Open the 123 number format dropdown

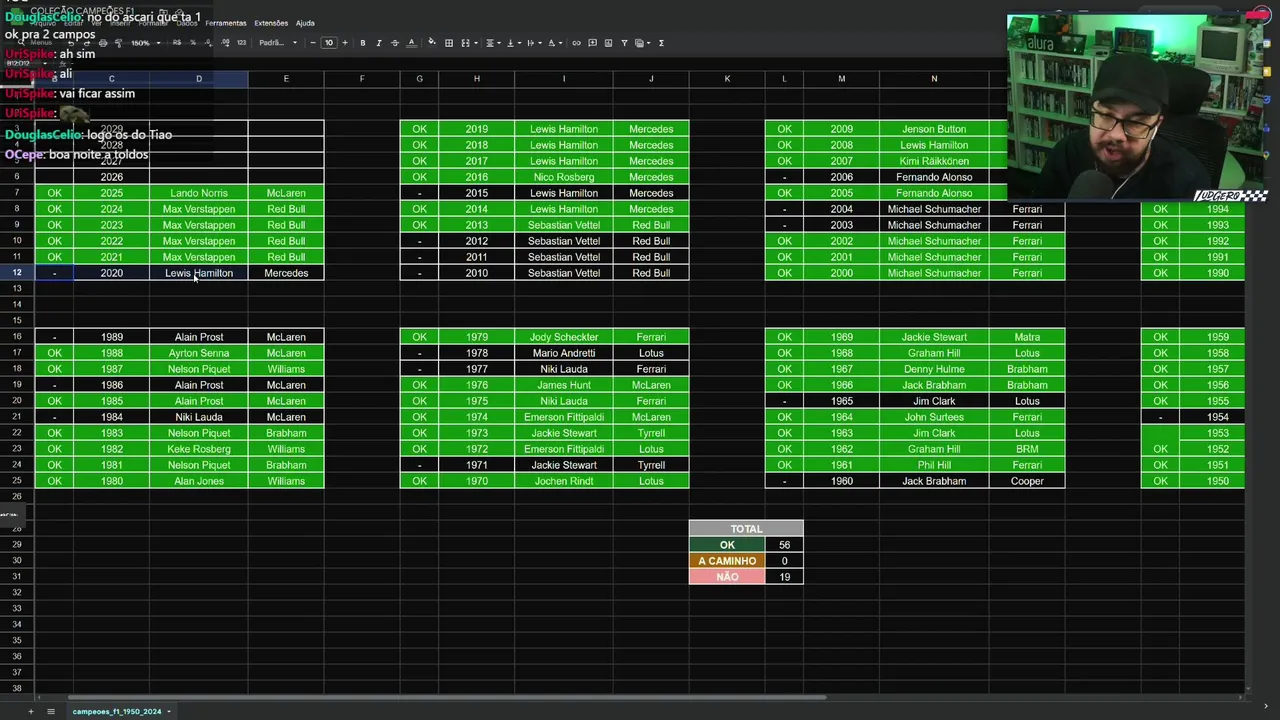tap(241, 43)
